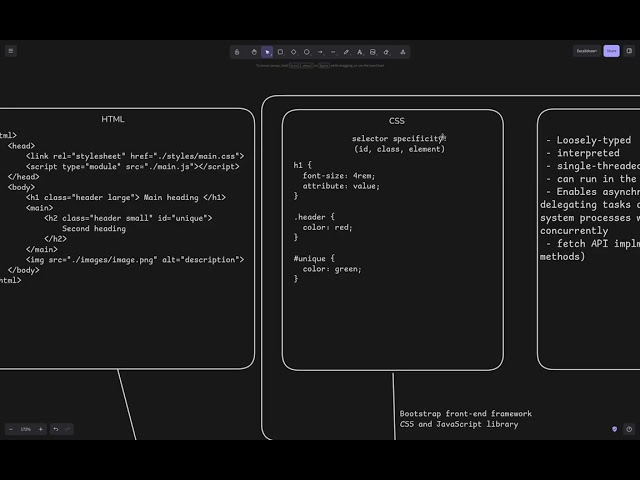Click the '- Loosely-typed' bullet
The image size is (640, 480).
coord(589,140)
